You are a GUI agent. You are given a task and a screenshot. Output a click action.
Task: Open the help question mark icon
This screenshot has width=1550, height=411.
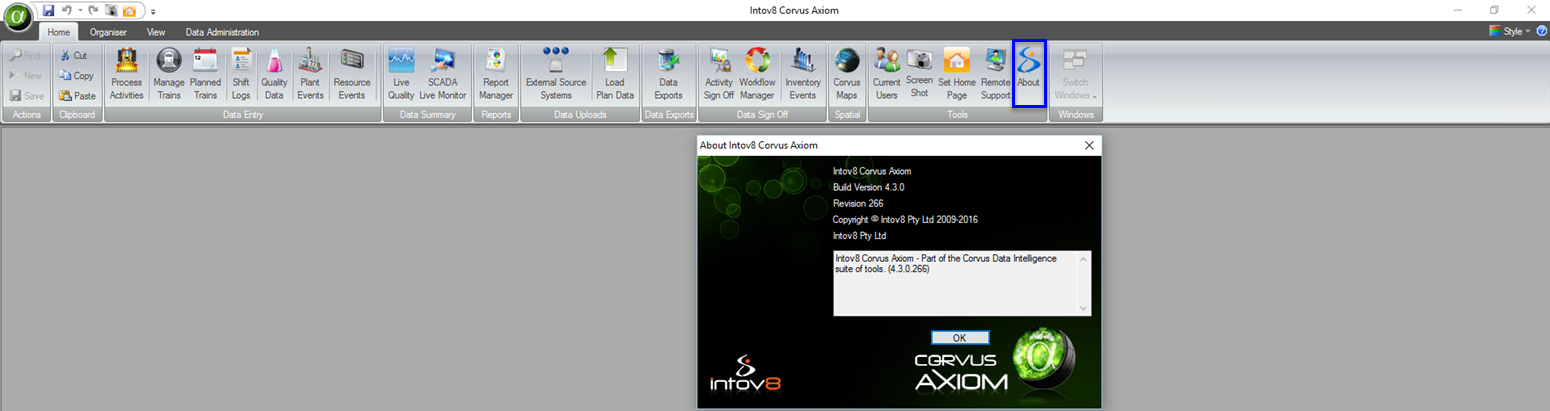[x=1541, y=31]
